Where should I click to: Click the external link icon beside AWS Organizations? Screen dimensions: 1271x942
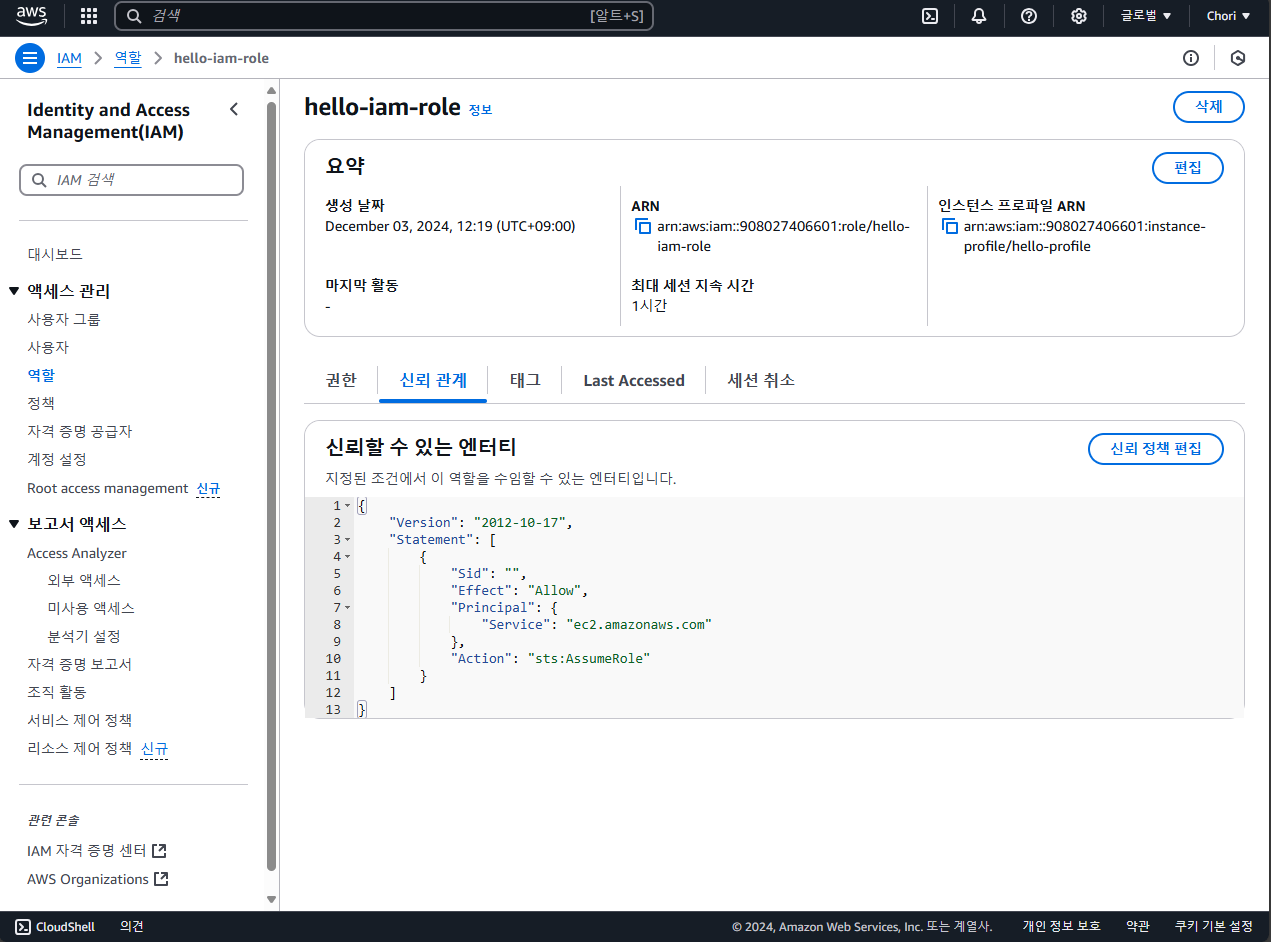[x=161, y=879]
